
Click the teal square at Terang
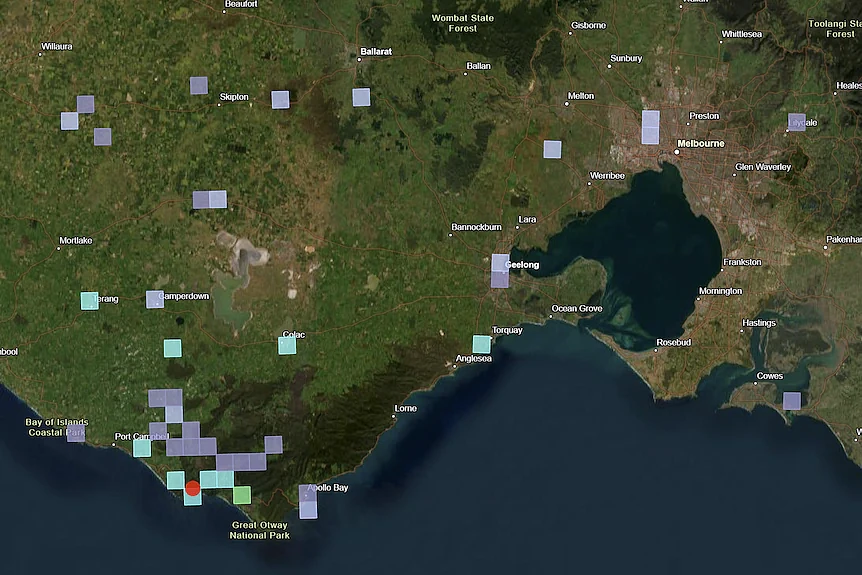tap(90, 301)
